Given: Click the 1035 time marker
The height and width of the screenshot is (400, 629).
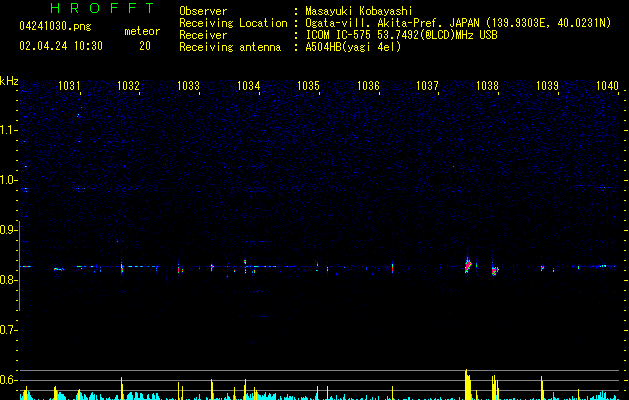Looking at the screenshot, I should [308, 86].
